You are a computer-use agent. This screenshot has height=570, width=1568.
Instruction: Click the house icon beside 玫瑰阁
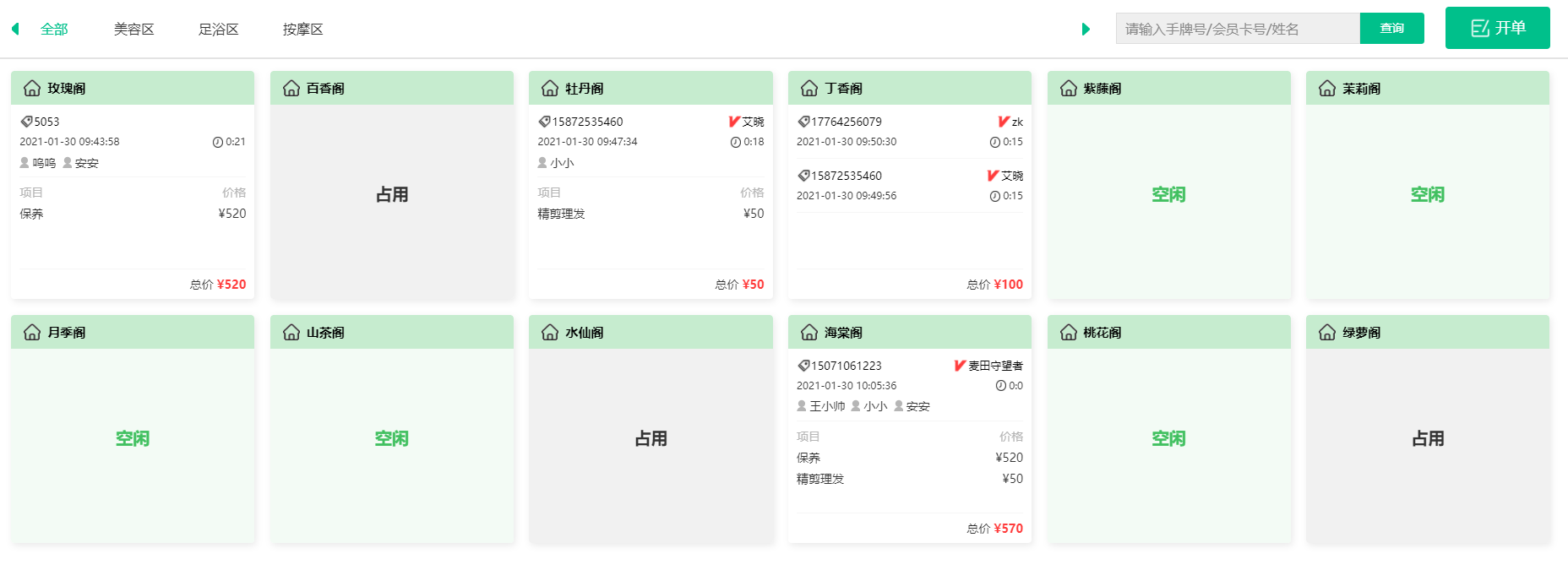pos(32,88)
